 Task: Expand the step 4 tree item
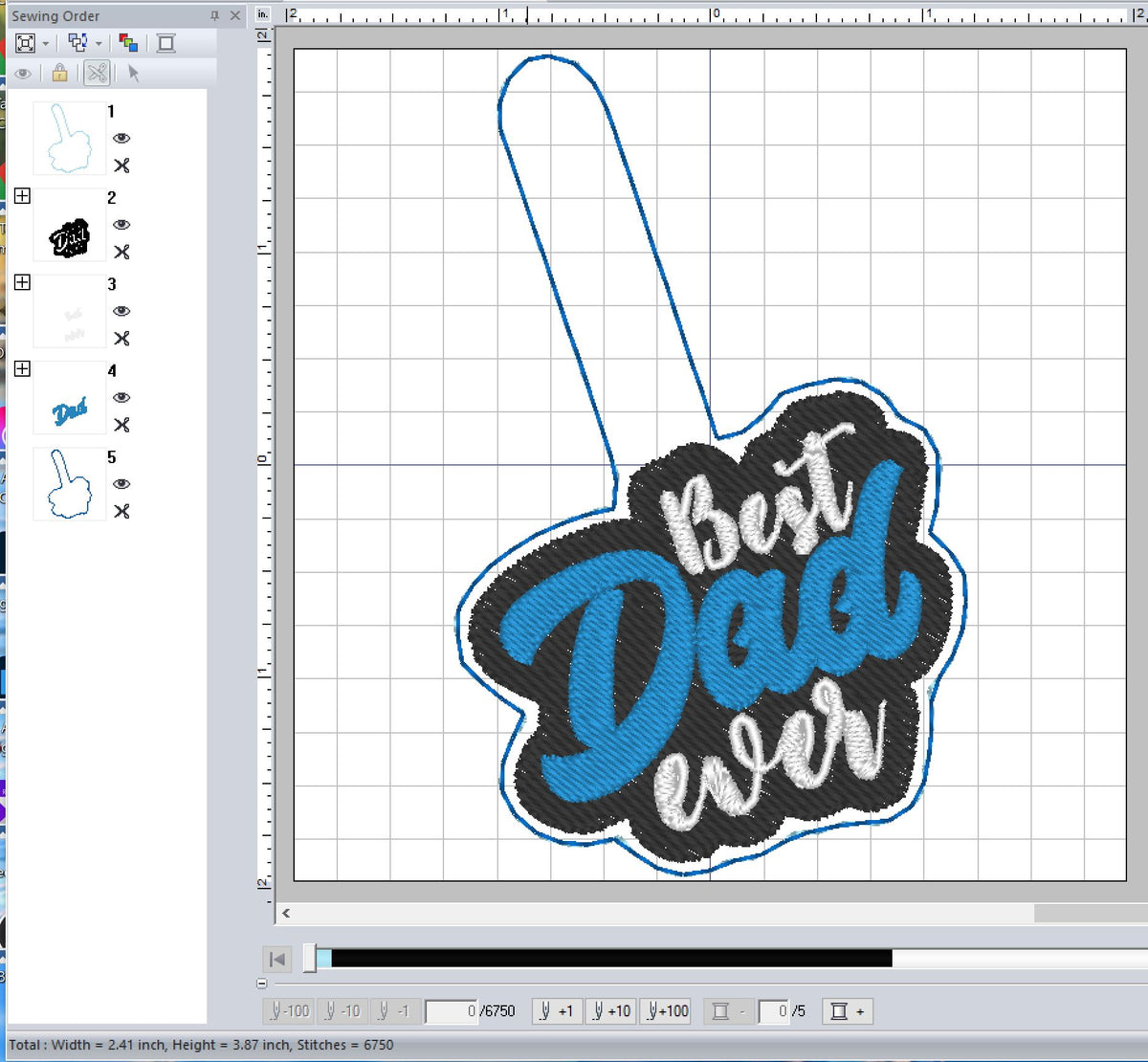[x=23, y=368]
